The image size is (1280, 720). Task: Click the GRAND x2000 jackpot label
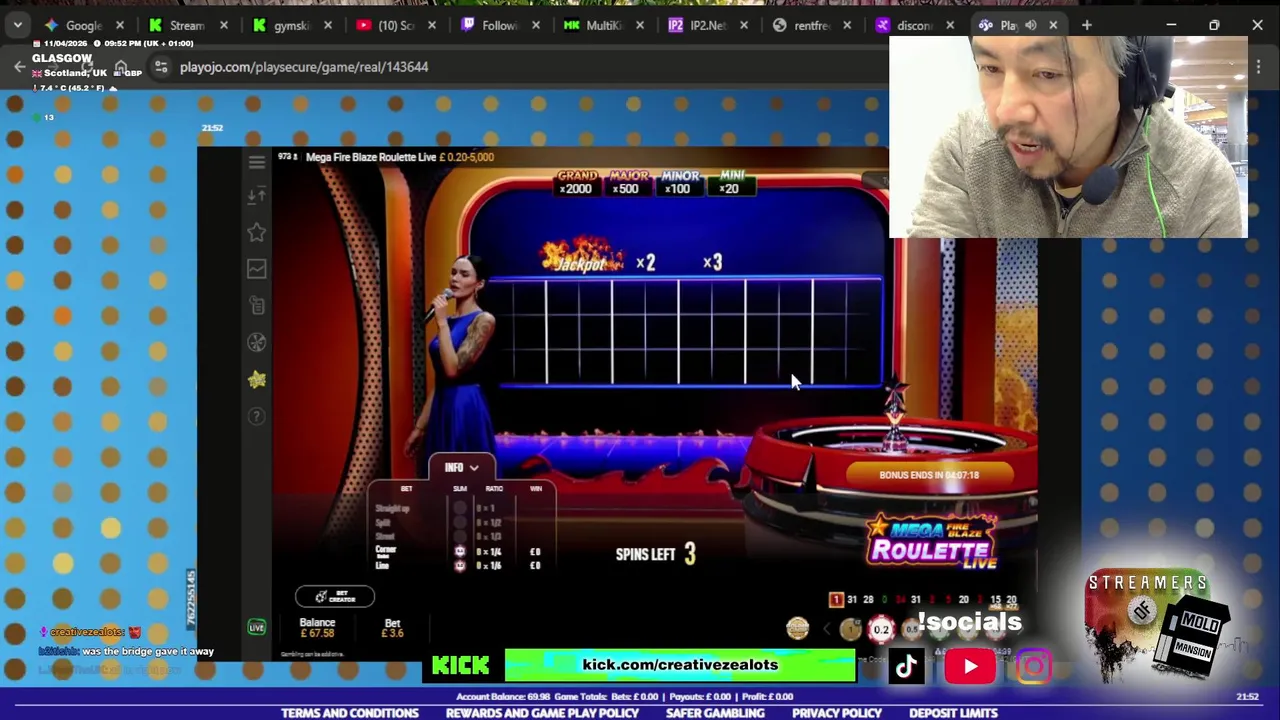pos(577,182)
